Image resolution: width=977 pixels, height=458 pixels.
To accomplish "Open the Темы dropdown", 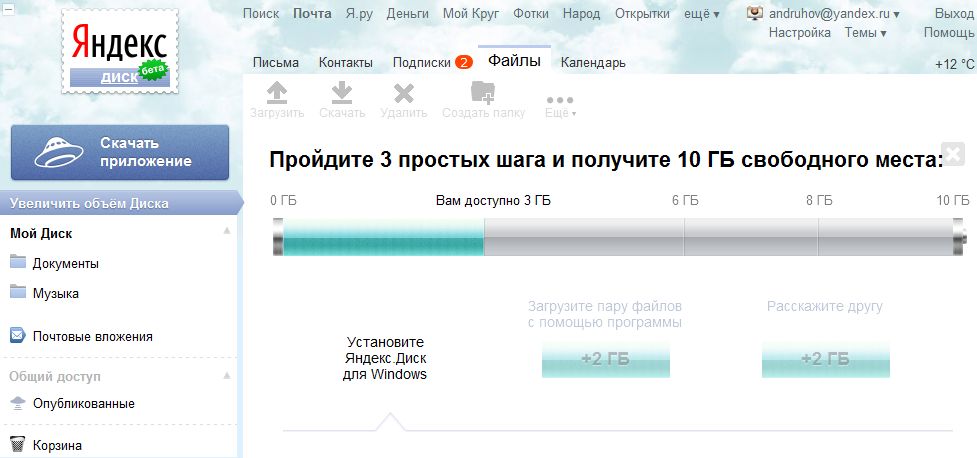I will point(865,33).
